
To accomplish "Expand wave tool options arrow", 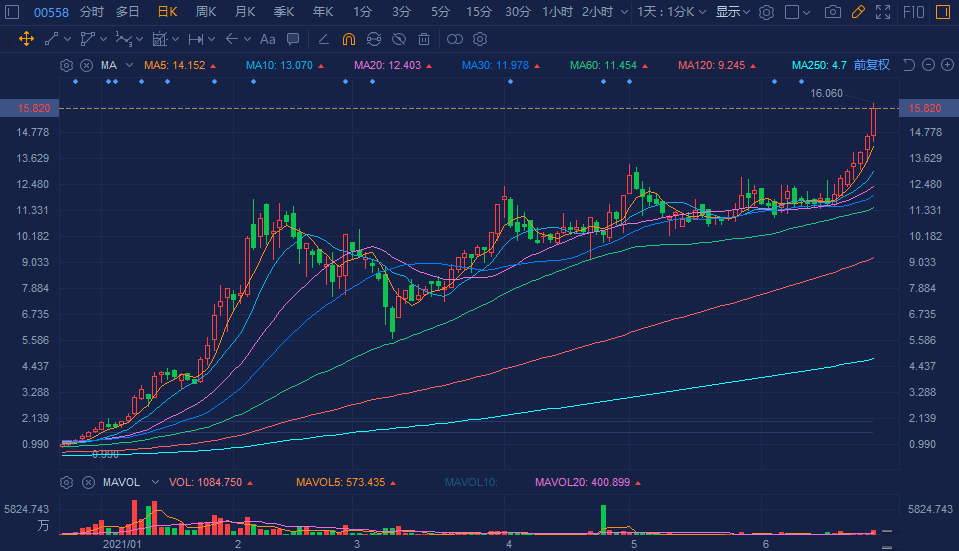I will coord(139,39).
